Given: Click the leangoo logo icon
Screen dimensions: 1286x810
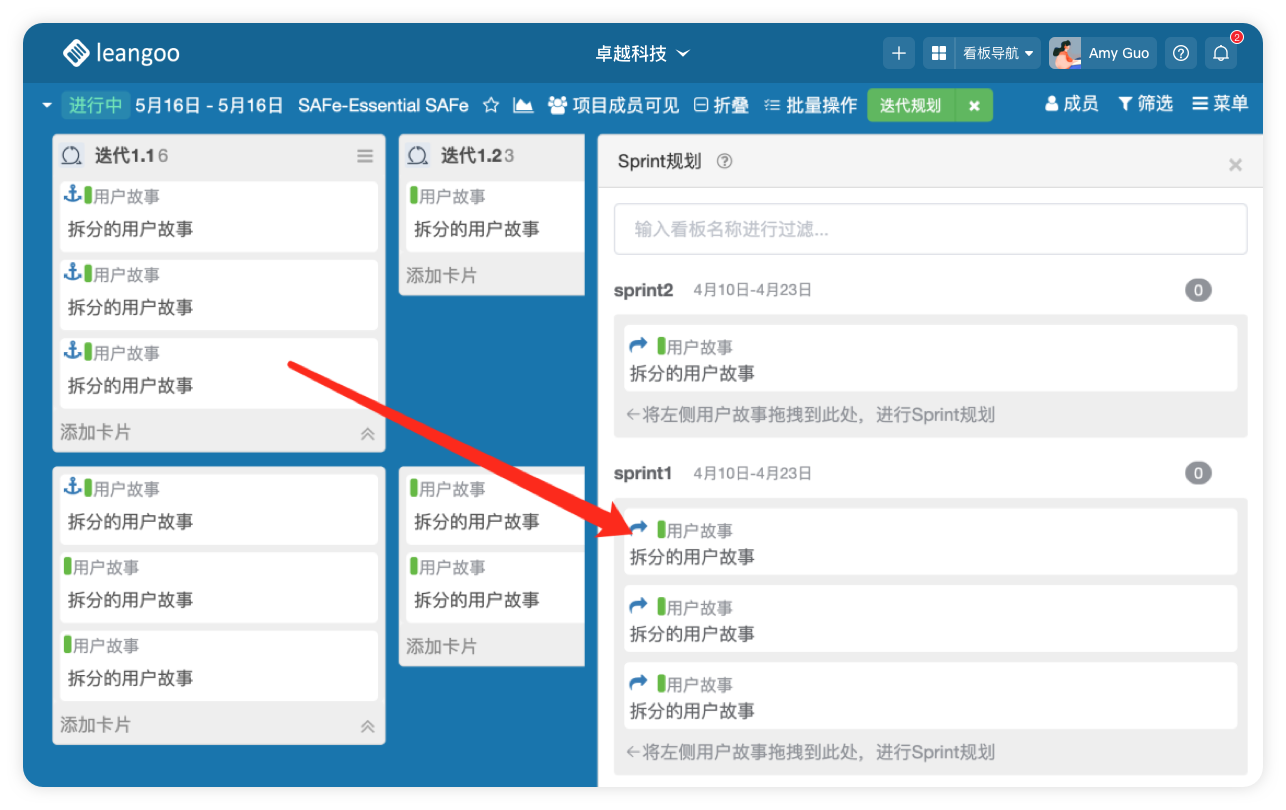Looking at the screenshot, I should click(x=76, y=53).
